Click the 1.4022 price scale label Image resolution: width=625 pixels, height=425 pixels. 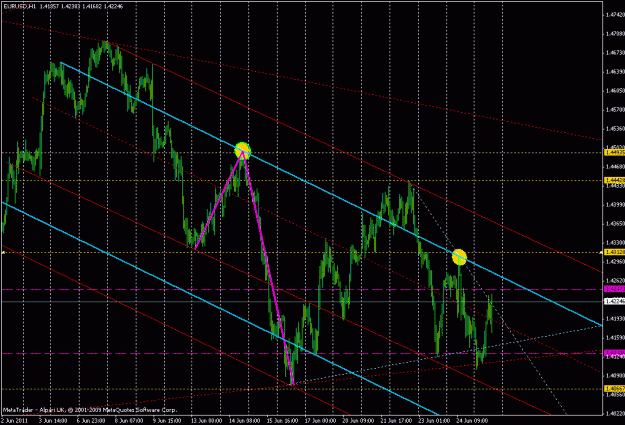click(x=615, y=413)
